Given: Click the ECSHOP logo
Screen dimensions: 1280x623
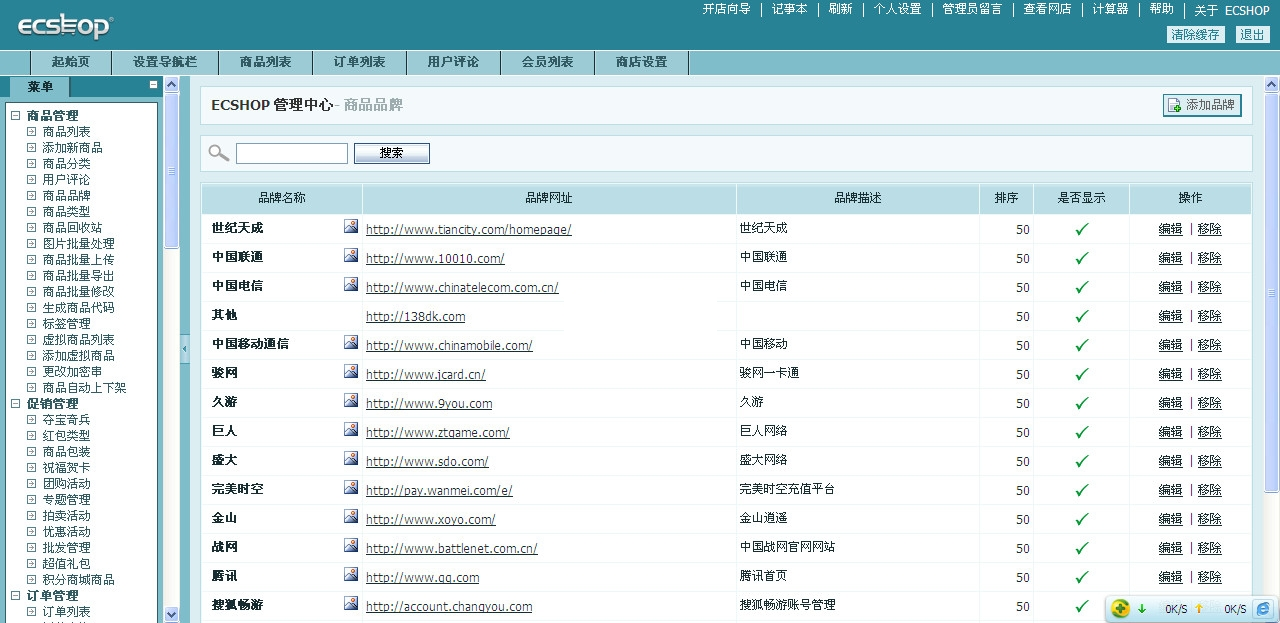Looking at the screenshot, I should point(65,26).
